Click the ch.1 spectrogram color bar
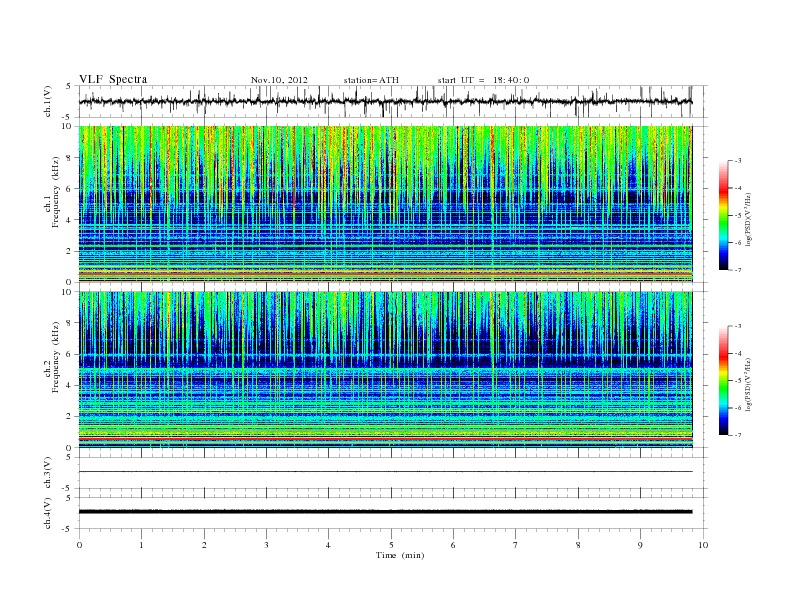The width and height of the screenshot is (792, 612). tap(723, 215)
